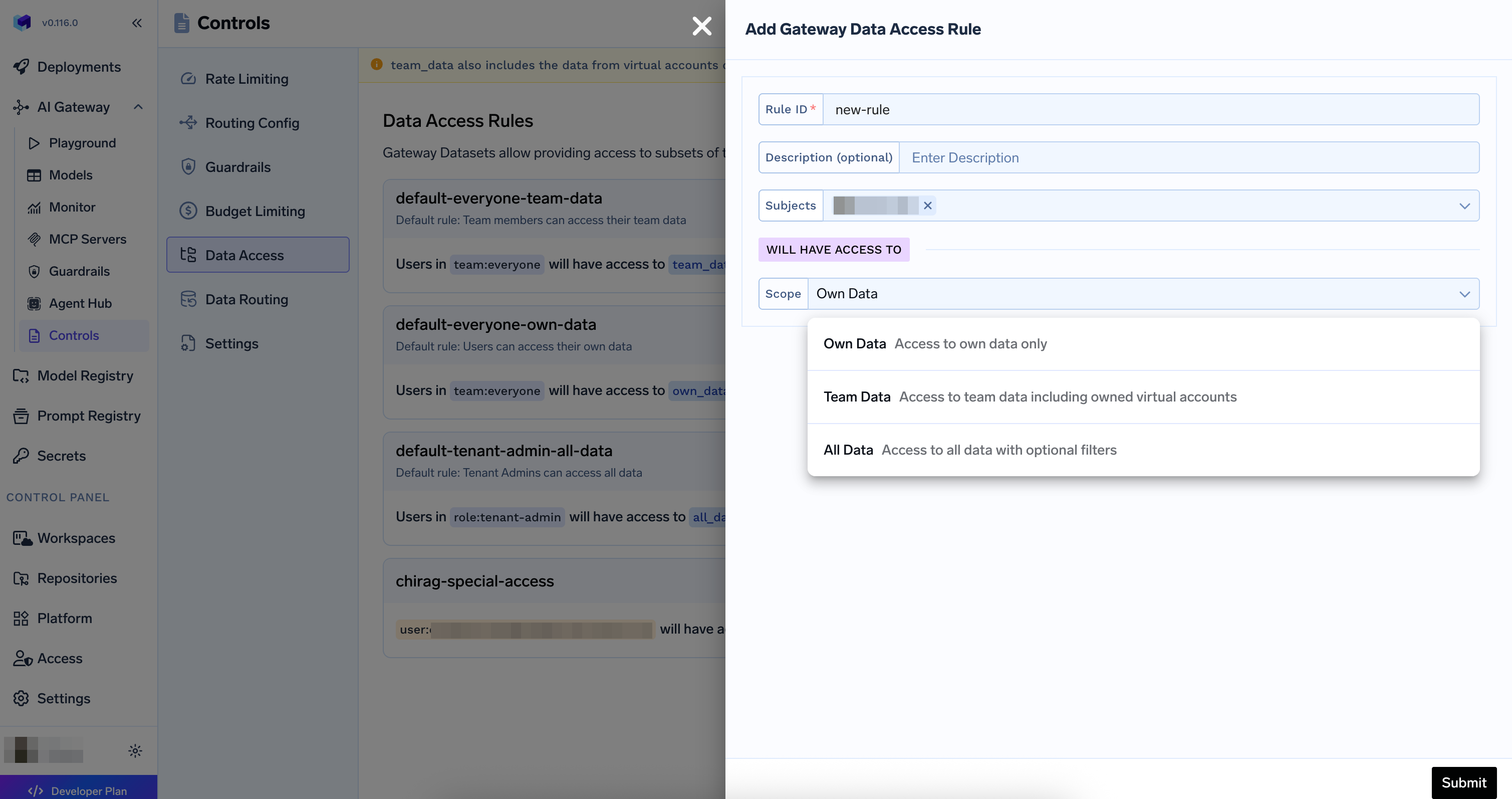Image resolution: width=1512 pixels, height=799 pixels.
Task: Click the Budget Limiting dollar icon
Action: point(188,211)
